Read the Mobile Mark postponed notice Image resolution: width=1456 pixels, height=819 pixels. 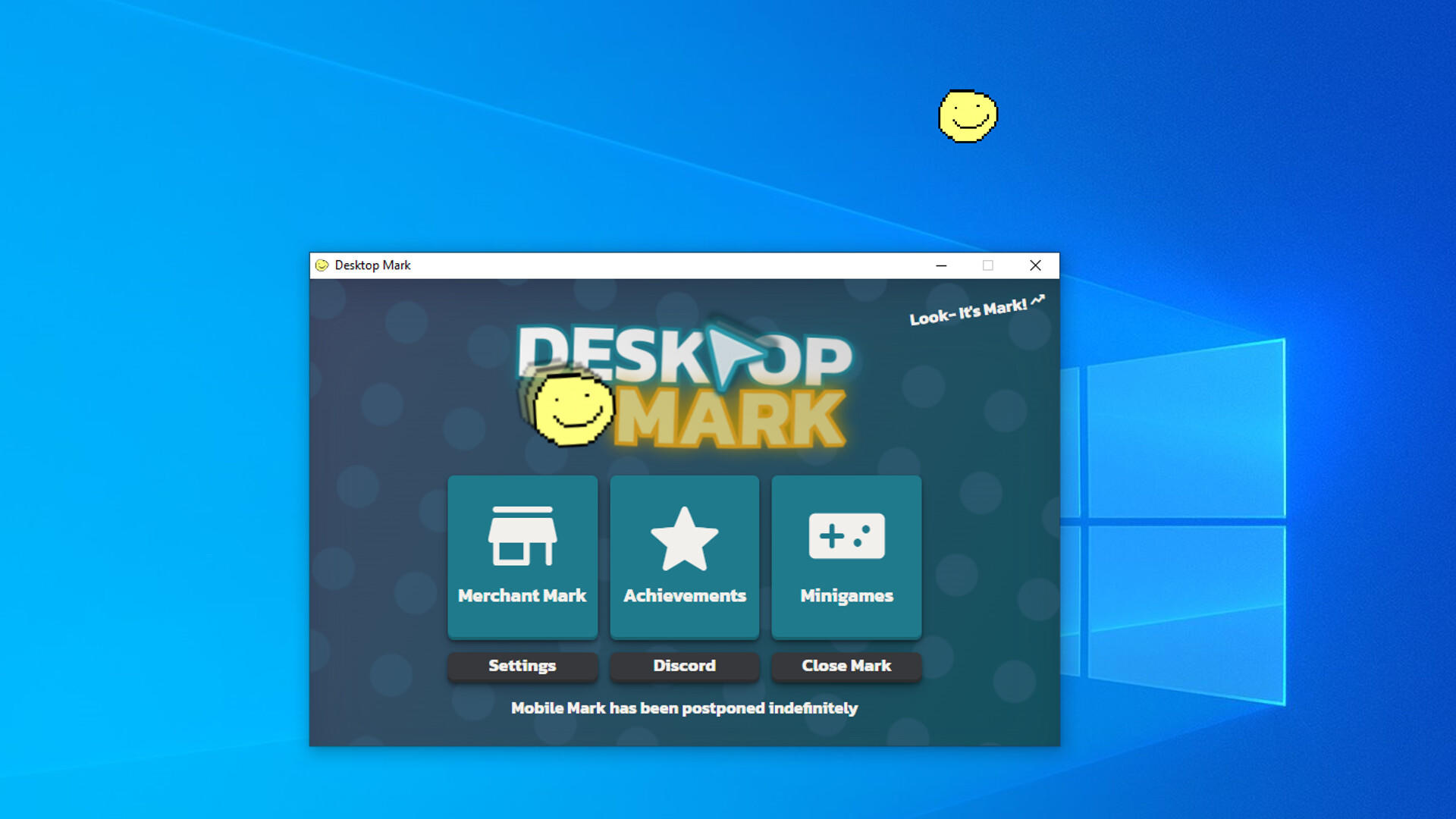684,708
